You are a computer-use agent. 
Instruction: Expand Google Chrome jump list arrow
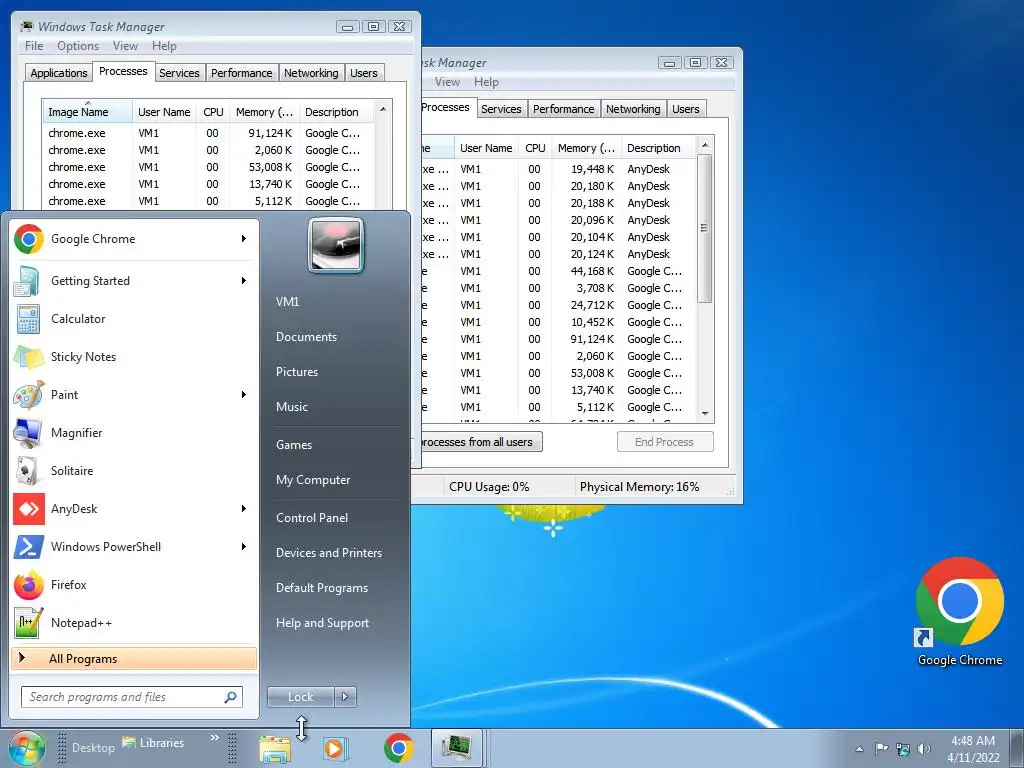pyautogui.click(x=244, y=239)
